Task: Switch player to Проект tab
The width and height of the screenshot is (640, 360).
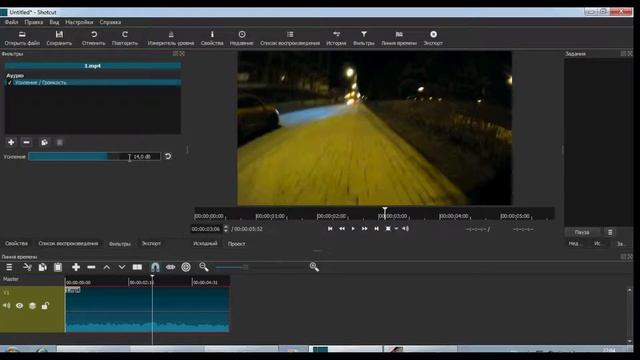Action: 236,244
